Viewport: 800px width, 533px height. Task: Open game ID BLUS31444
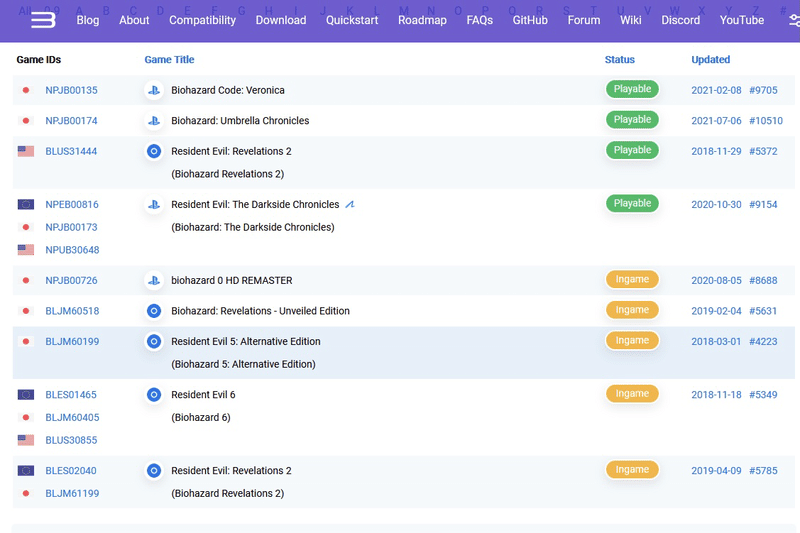tap(71, 151)
